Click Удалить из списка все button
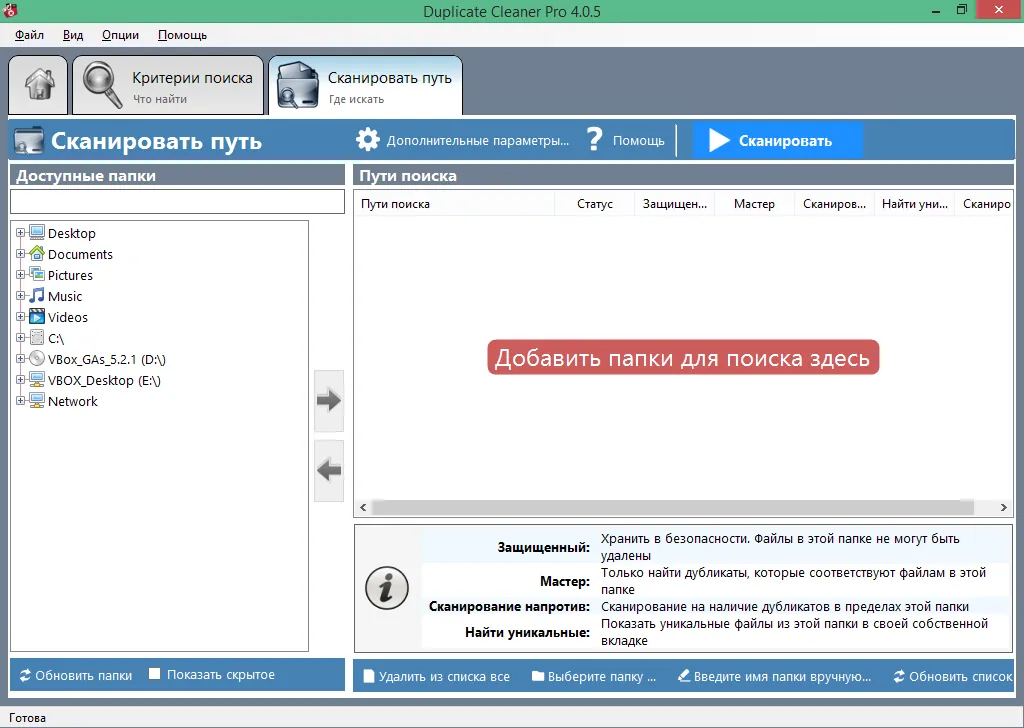The image size is (1024, 728). 436,676
